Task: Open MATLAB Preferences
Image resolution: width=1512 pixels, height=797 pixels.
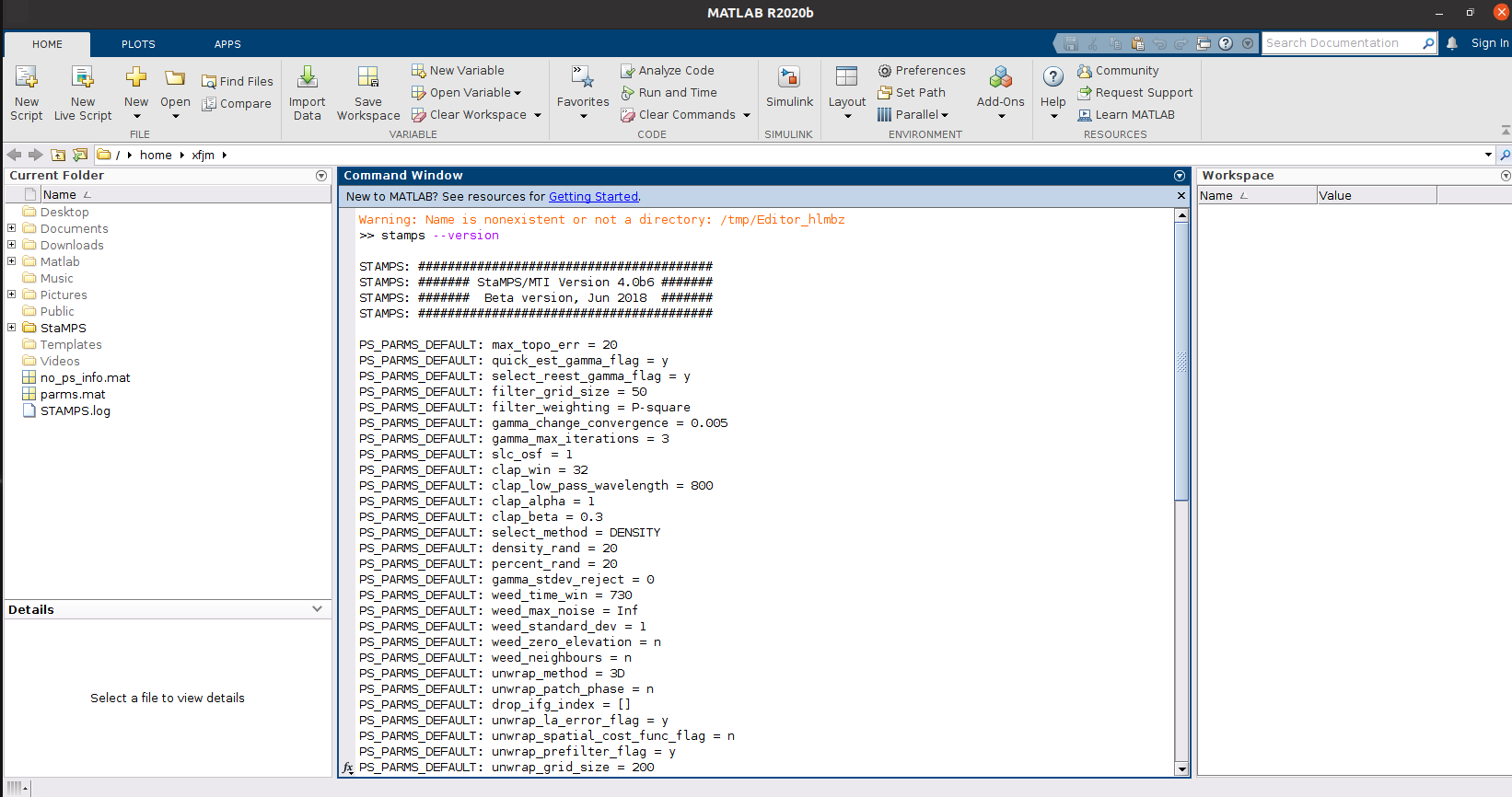Action: (922, 70)
